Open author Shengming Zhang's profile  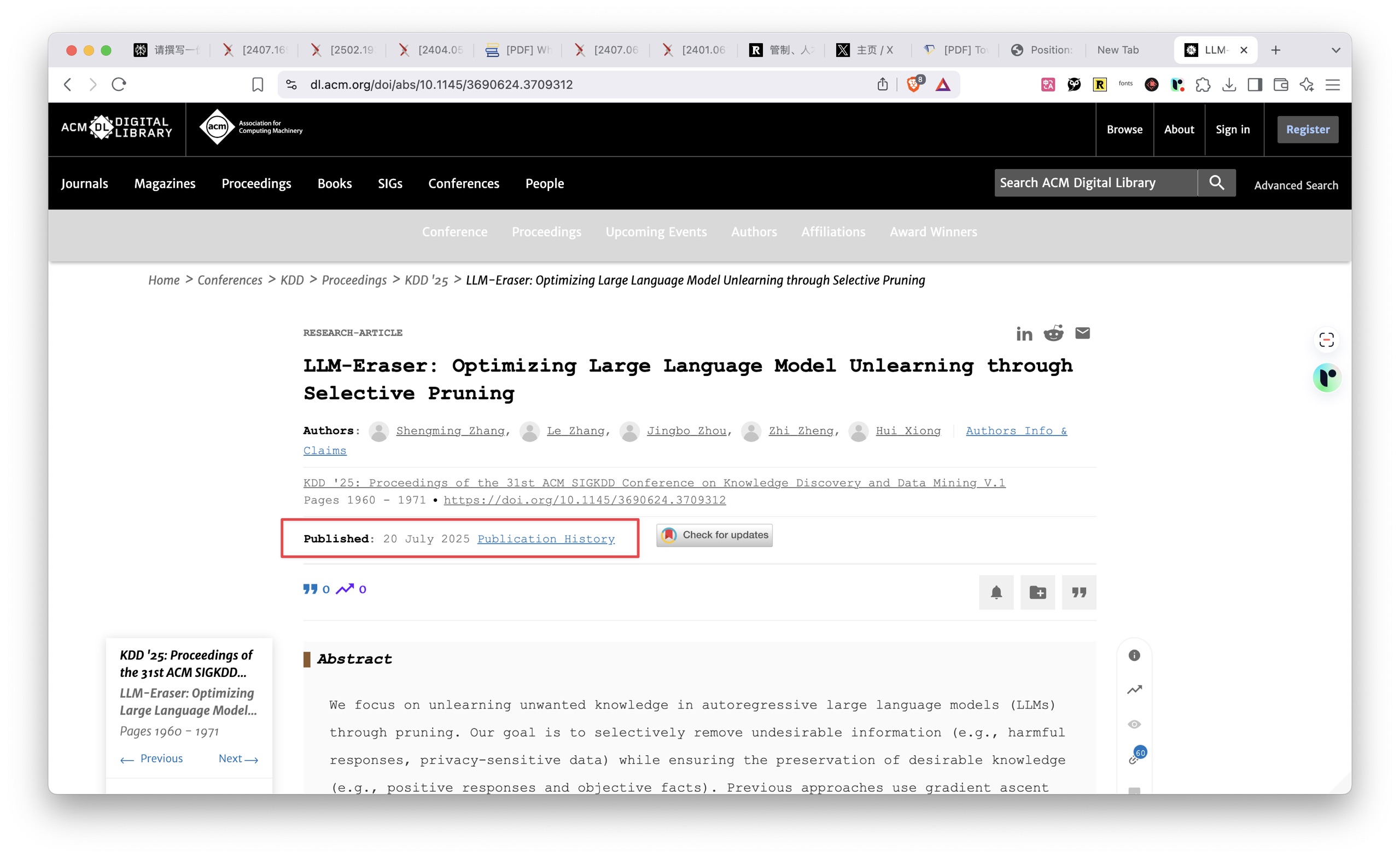click(x=450, y=431)
